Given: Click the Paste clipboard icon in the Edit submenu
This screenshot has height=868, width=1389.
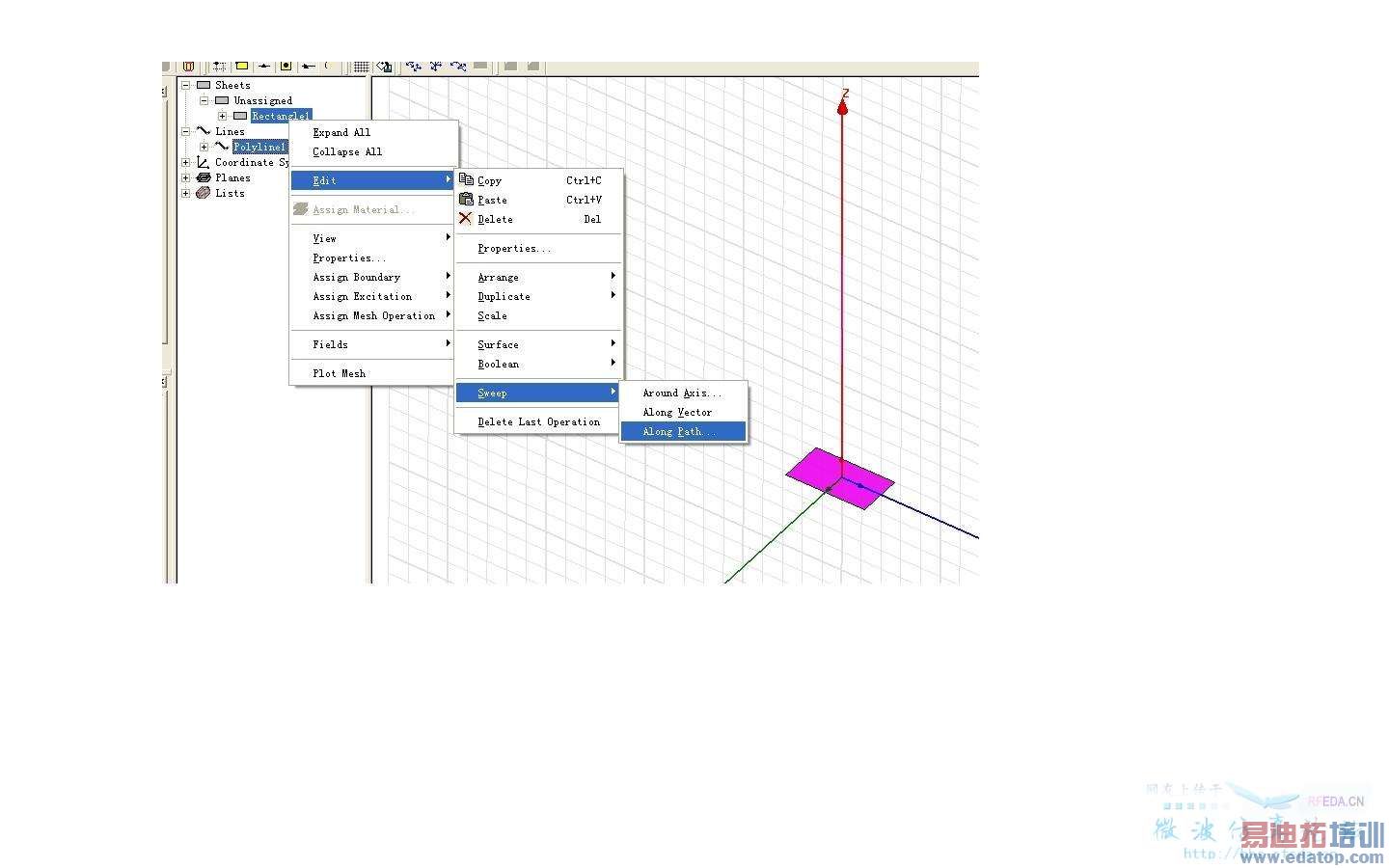Looking at the screenshot, I should [x=466, y=199].
